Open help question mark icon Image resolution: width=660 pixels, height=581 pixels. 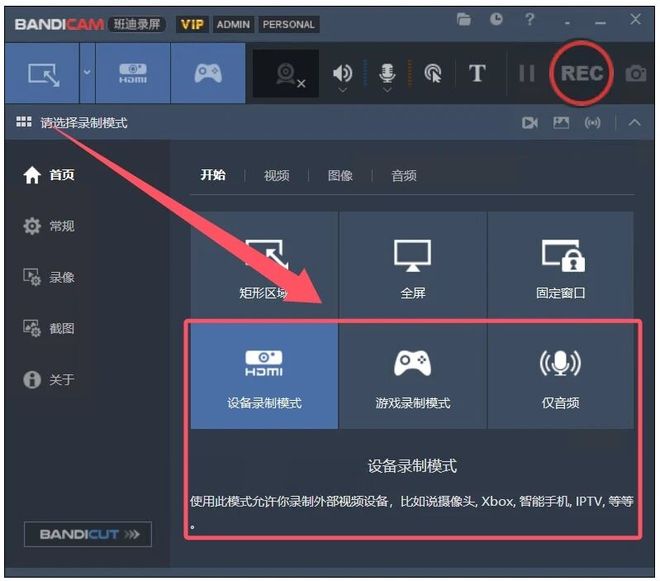[530, 19]
